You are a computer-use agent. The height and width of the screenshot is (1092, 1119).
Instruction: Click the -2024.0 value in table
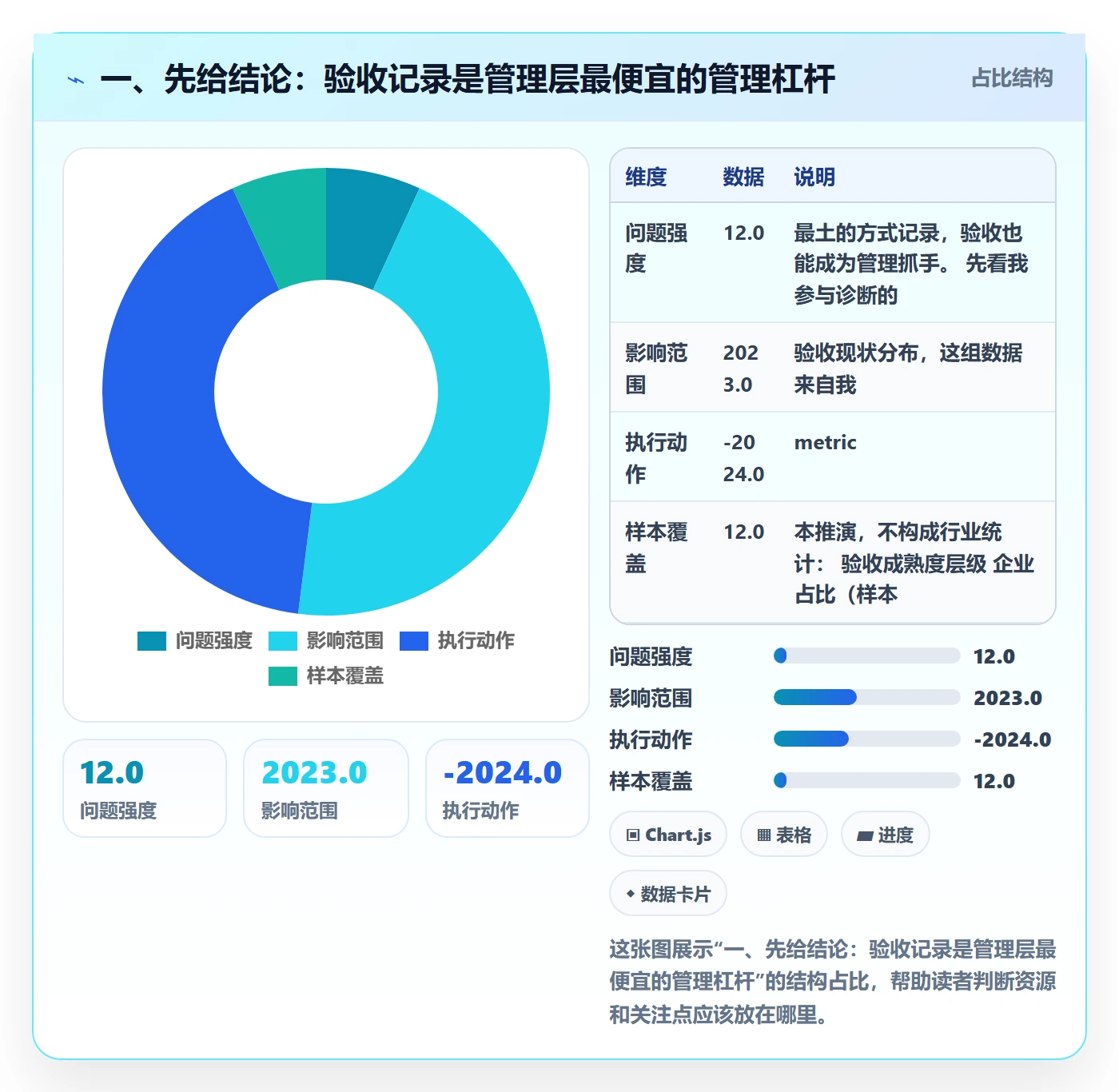(743, 458)
